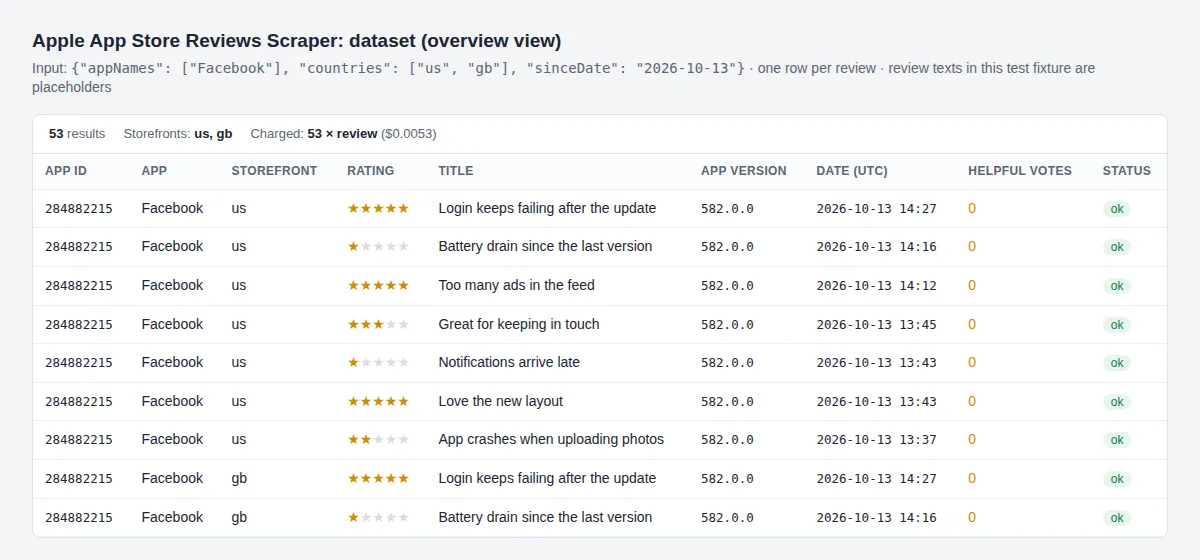The height and width of the screenshot is (560, 1200).
Task: Select title 'Too many ads in the feed'
Action: click(x=516, y=285)
